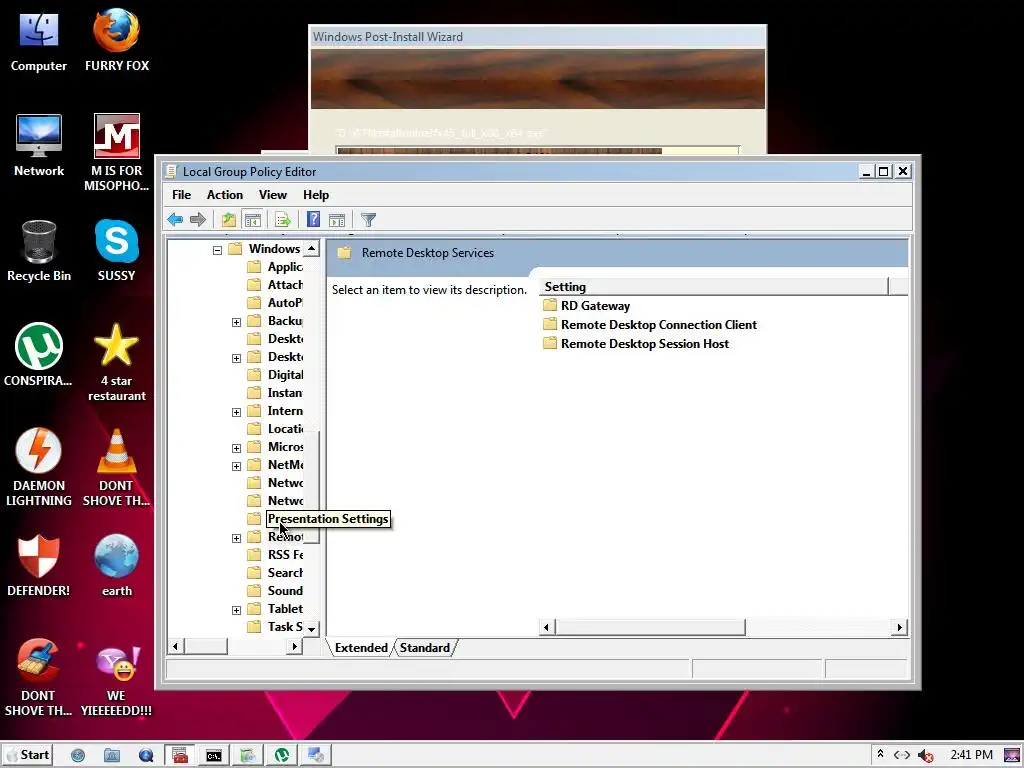Open the Computer desktop icon
Image resolution: width=1024 pixels, height=768 pixels.
coord(39,40)
